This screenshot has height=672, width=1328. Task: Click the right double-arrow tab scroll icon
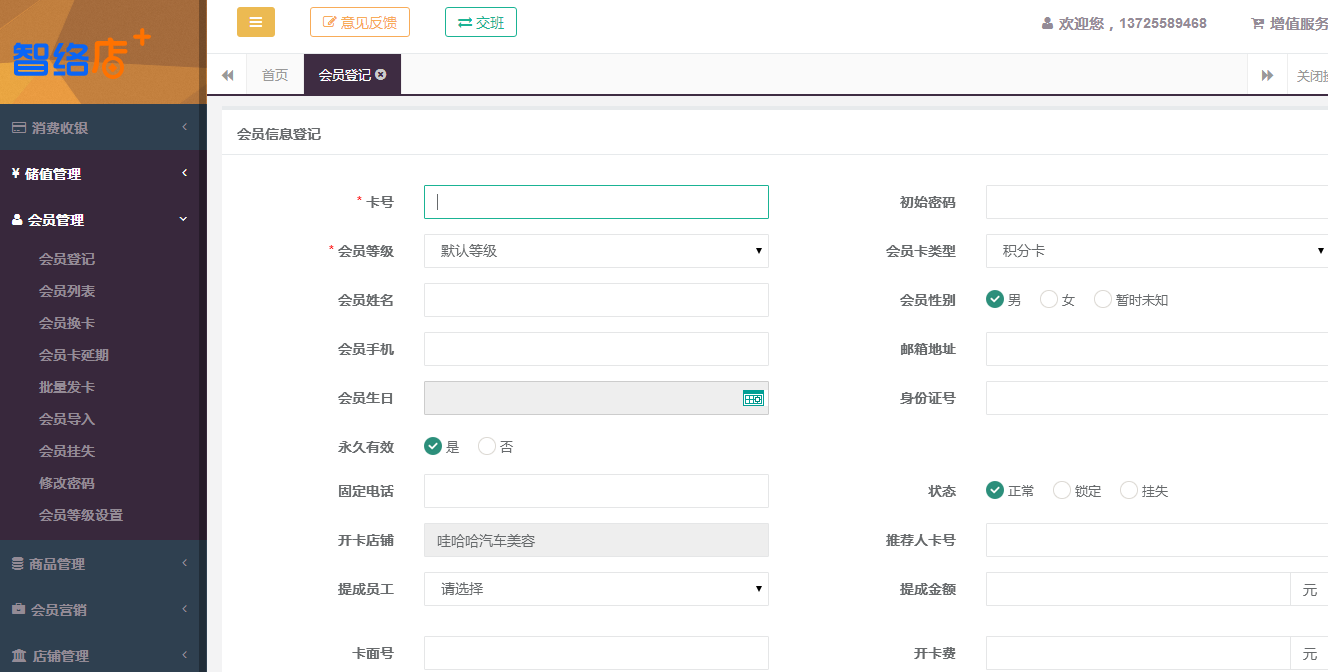coord(1267,76)
